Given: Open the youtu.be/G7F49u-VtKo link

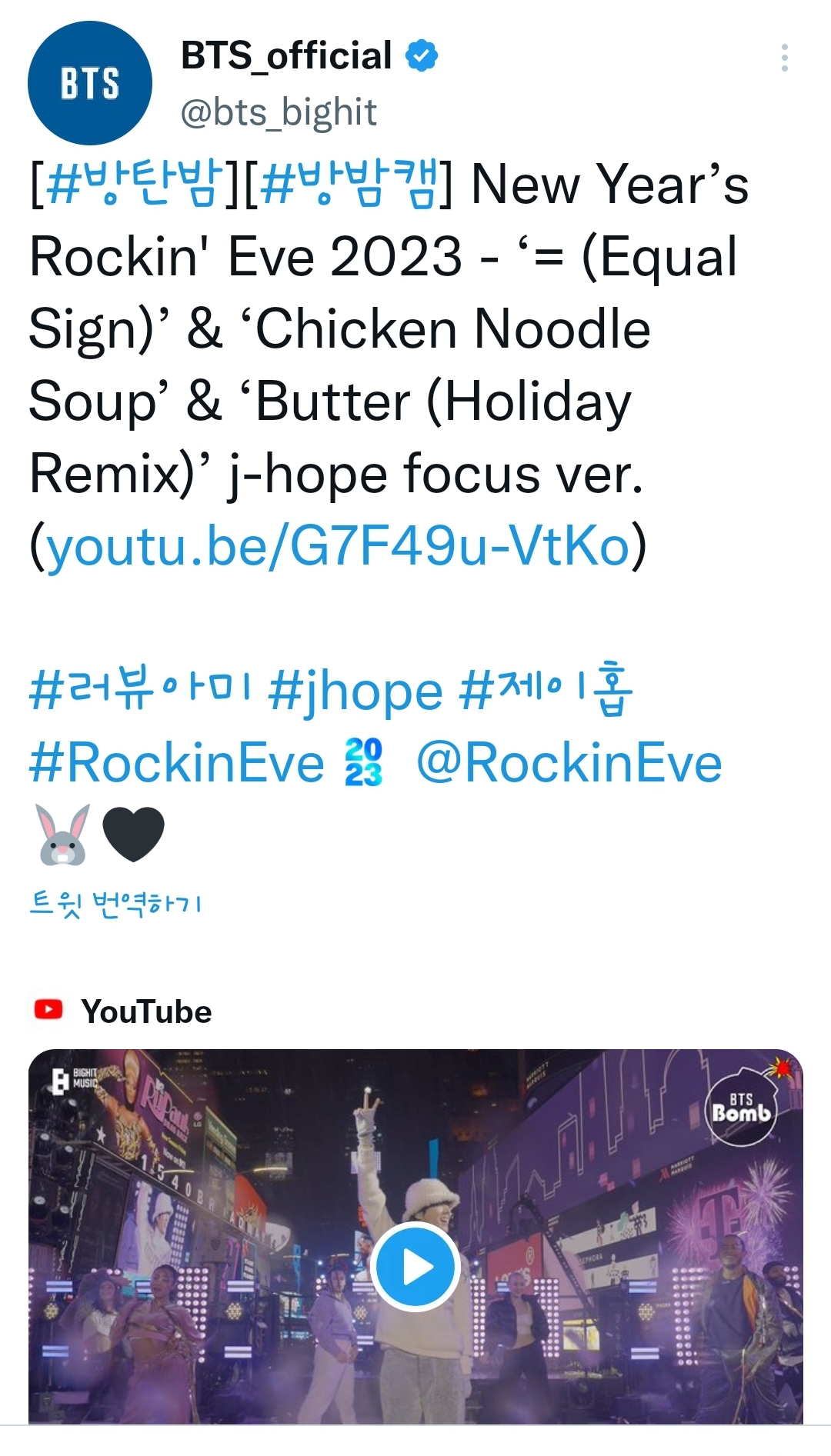Looking at the screenshot, I should [339, 545].
